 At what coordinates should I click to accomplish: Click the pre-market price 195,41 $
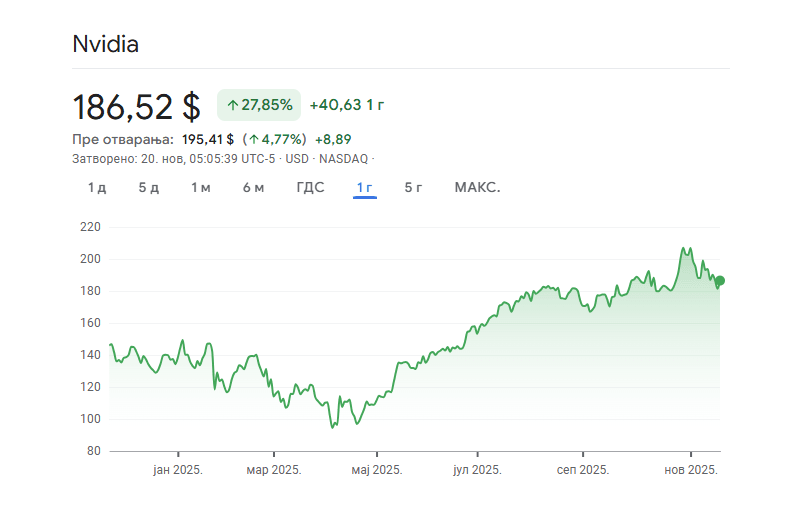tap(208, 139)
